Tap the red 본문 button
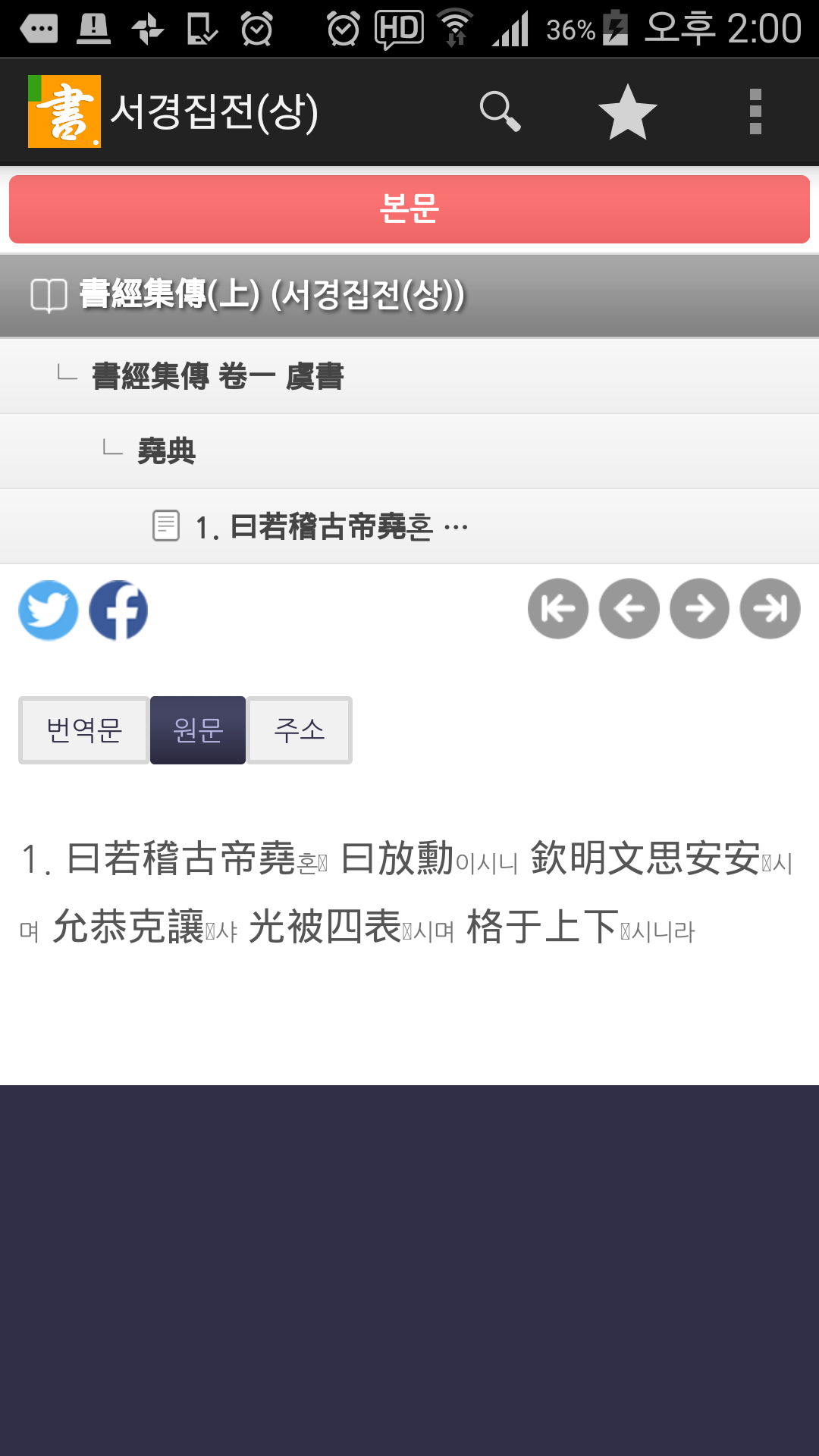This screenshot has height=1456, width=819. point(409,209)
